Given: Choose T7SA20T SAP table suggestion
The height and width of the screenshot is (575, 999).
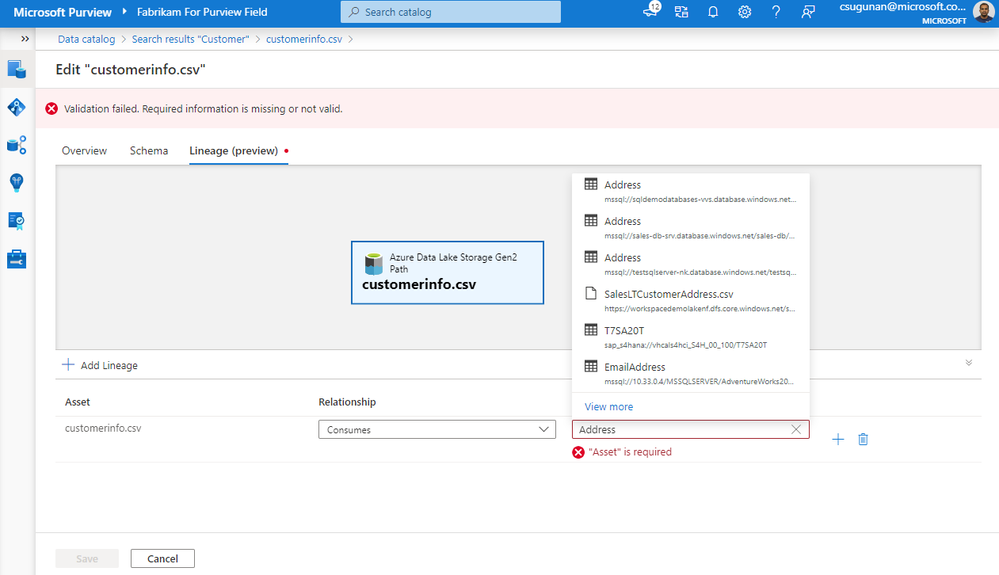Looking at the screenshot, I should pyautogui.click(x=691, y=337).
